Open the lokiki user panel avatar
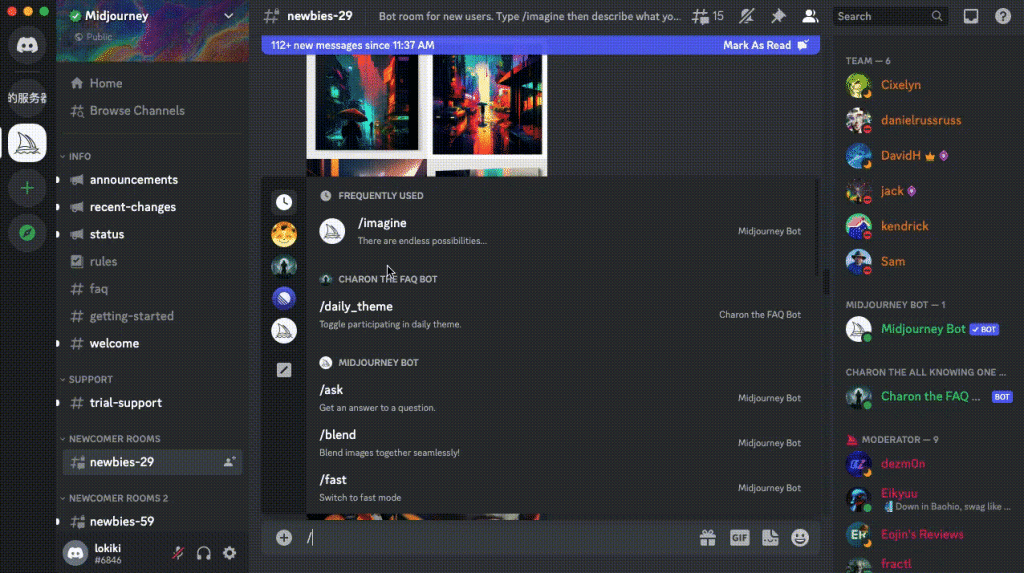 (x=75, y=553)
